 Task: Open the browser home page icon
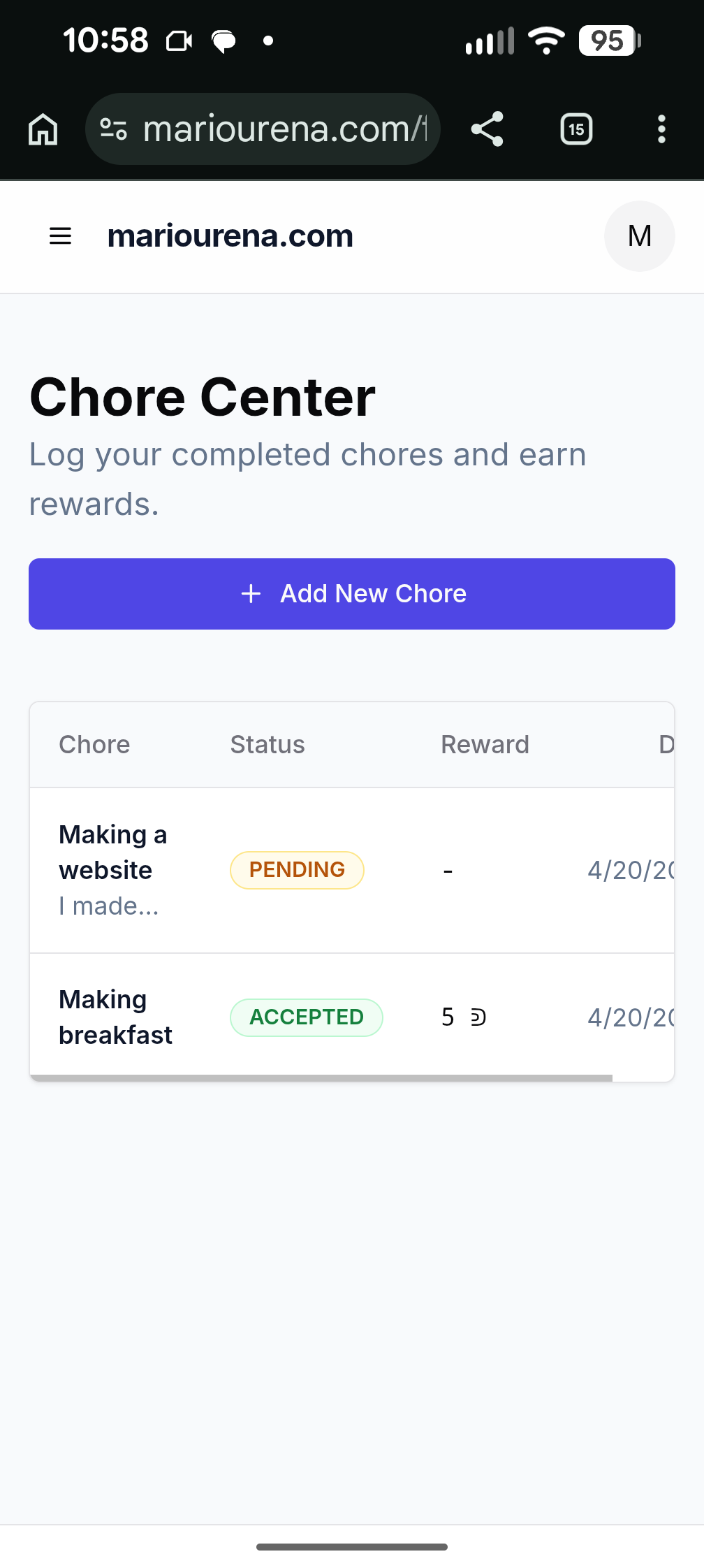click(42, 129)
